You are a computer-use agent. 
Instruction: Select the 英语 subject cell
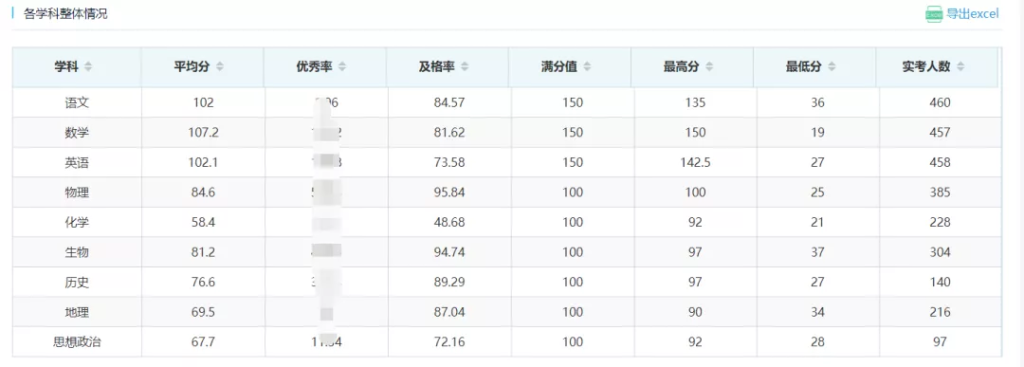(x=77, y=163)
